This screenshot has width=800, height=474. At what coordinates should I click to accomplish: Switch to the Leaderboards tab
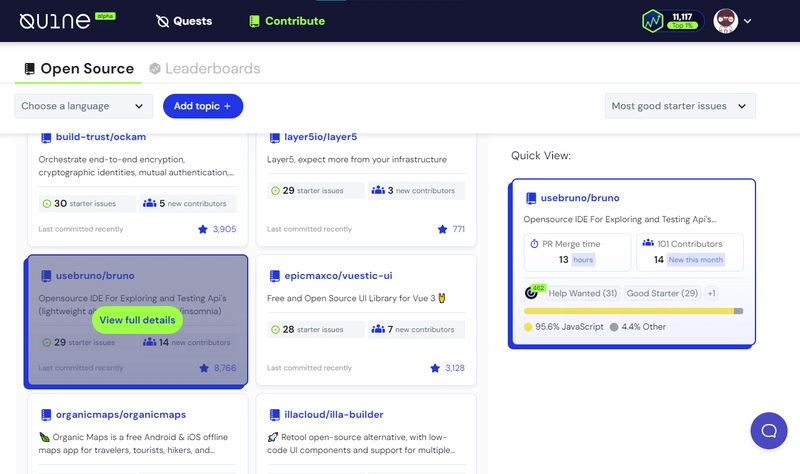pos(205,68)
